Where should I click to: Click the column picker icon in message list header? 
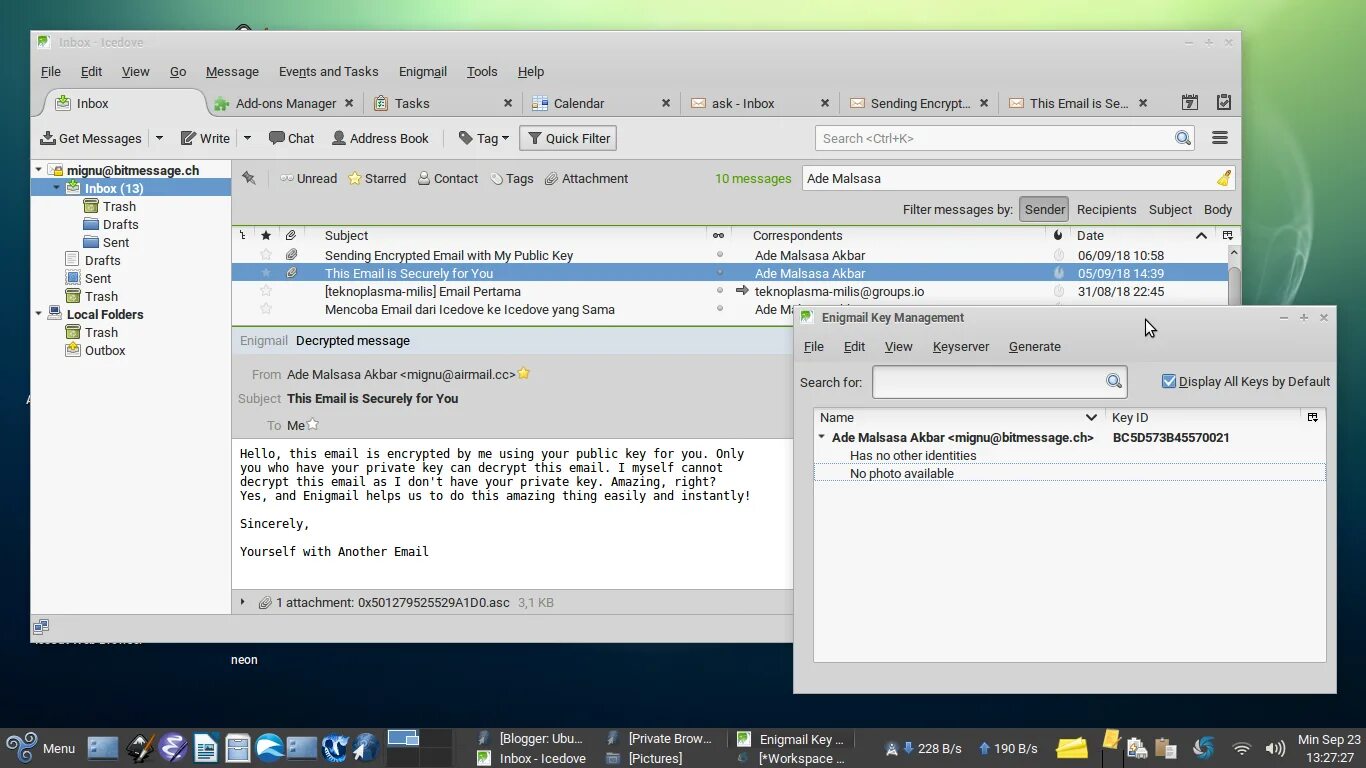tap(1228, 235)
